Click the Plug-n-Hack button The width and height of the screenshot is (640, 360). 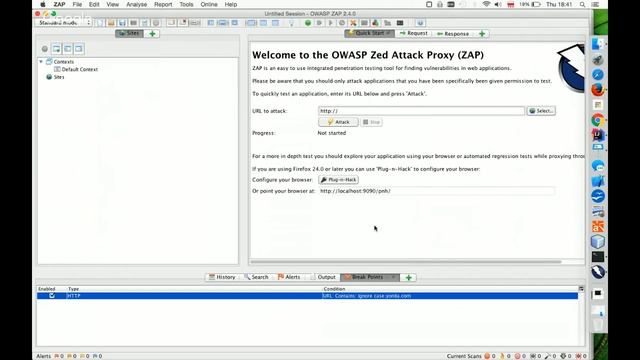tap(338, 180)
